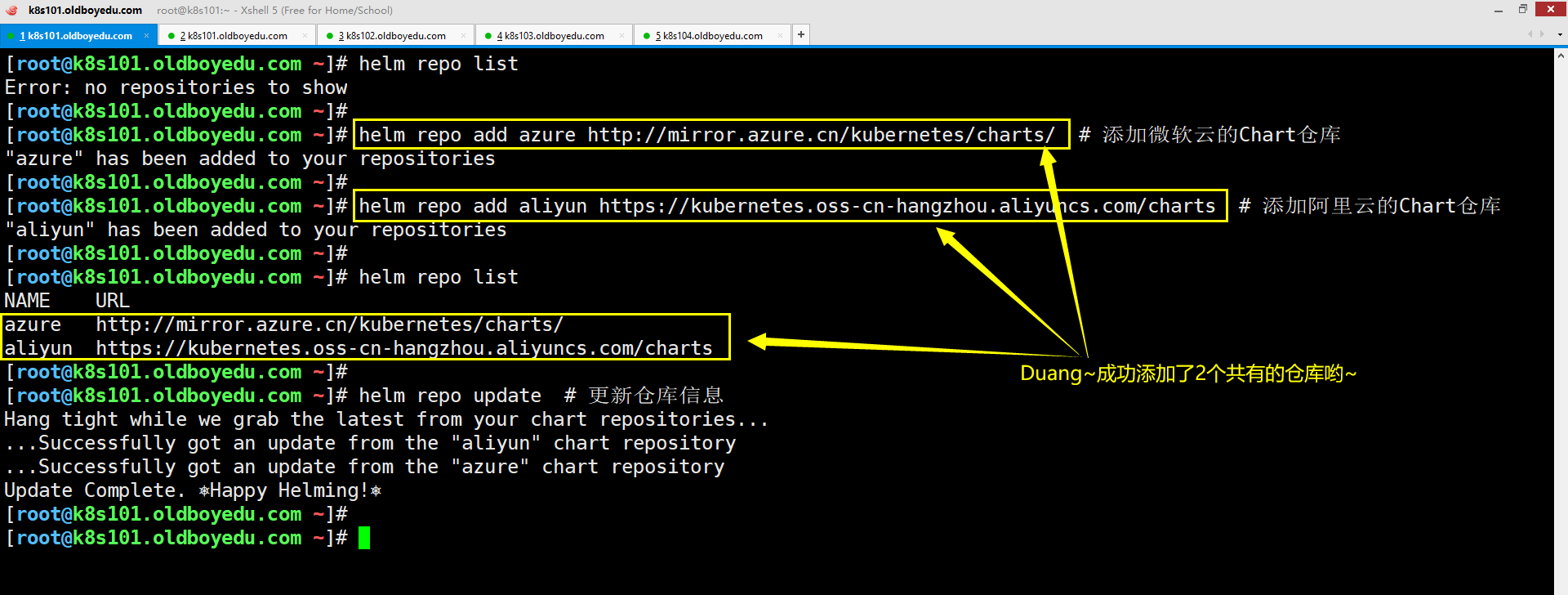Click the terminal scrollbar up arrow
Screen dimensions: 1568x595
1561,56
